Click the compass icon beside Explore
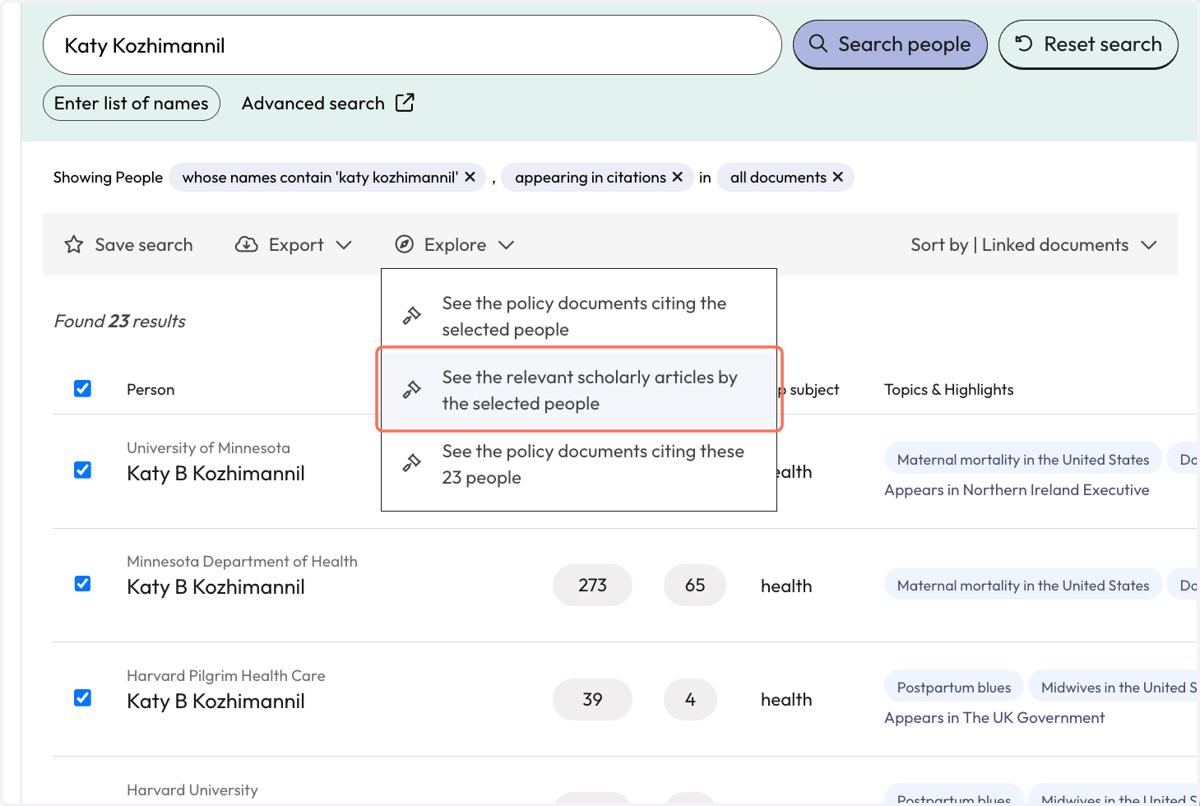The height and width of the screenshot is (806, 1200). pos(404,245)
